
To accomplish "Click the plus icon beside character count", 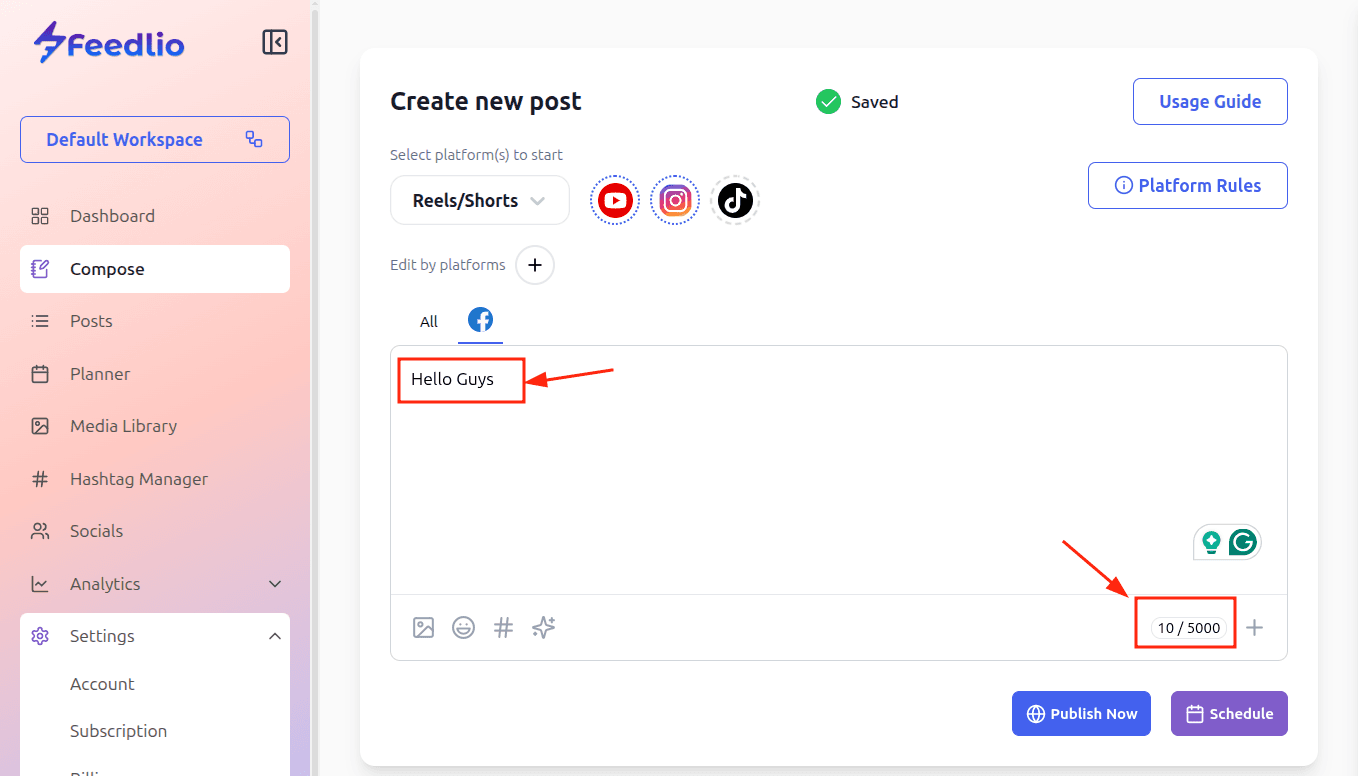I will 1254,628.
